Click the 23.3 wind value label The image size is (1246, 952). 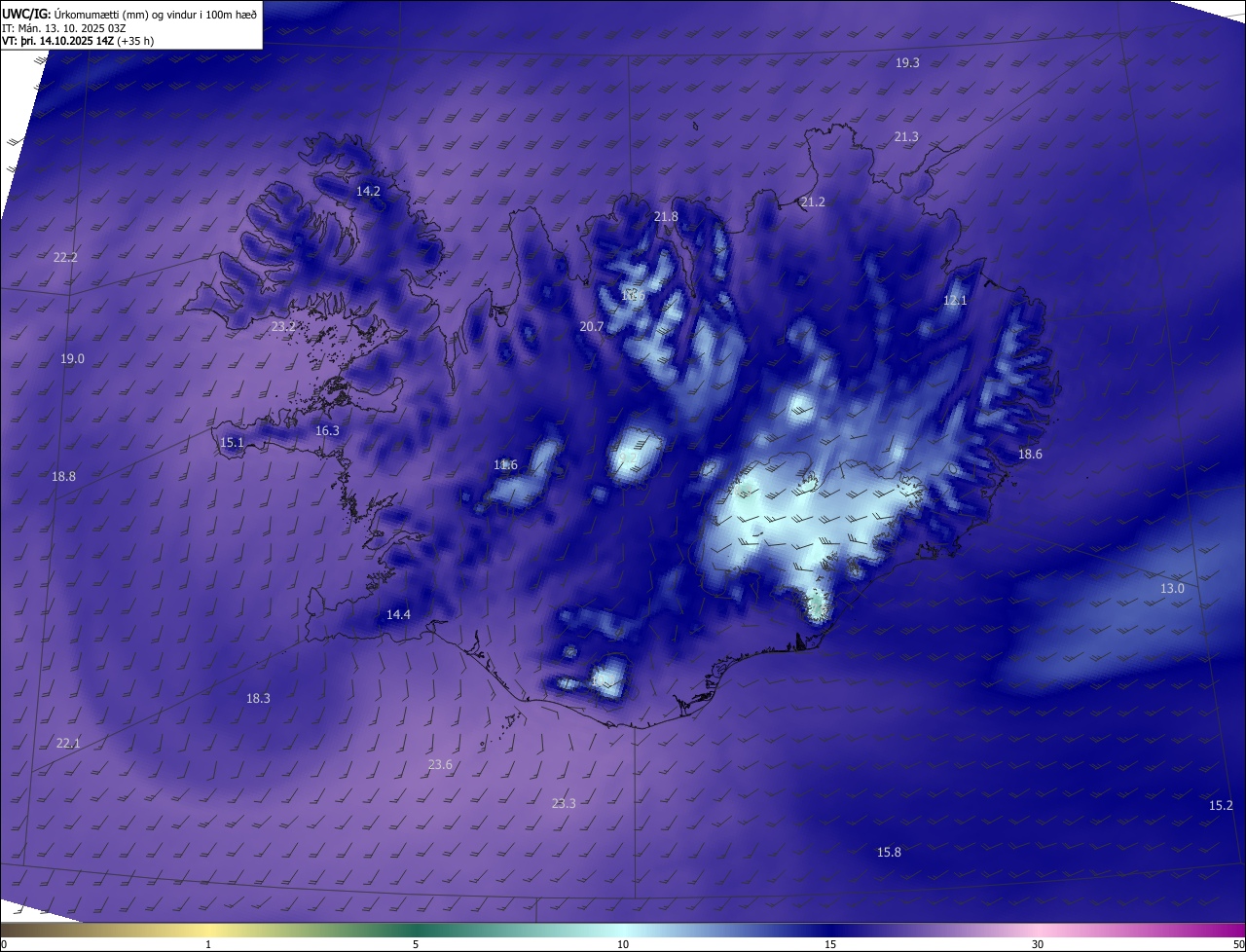coord(564,804)
